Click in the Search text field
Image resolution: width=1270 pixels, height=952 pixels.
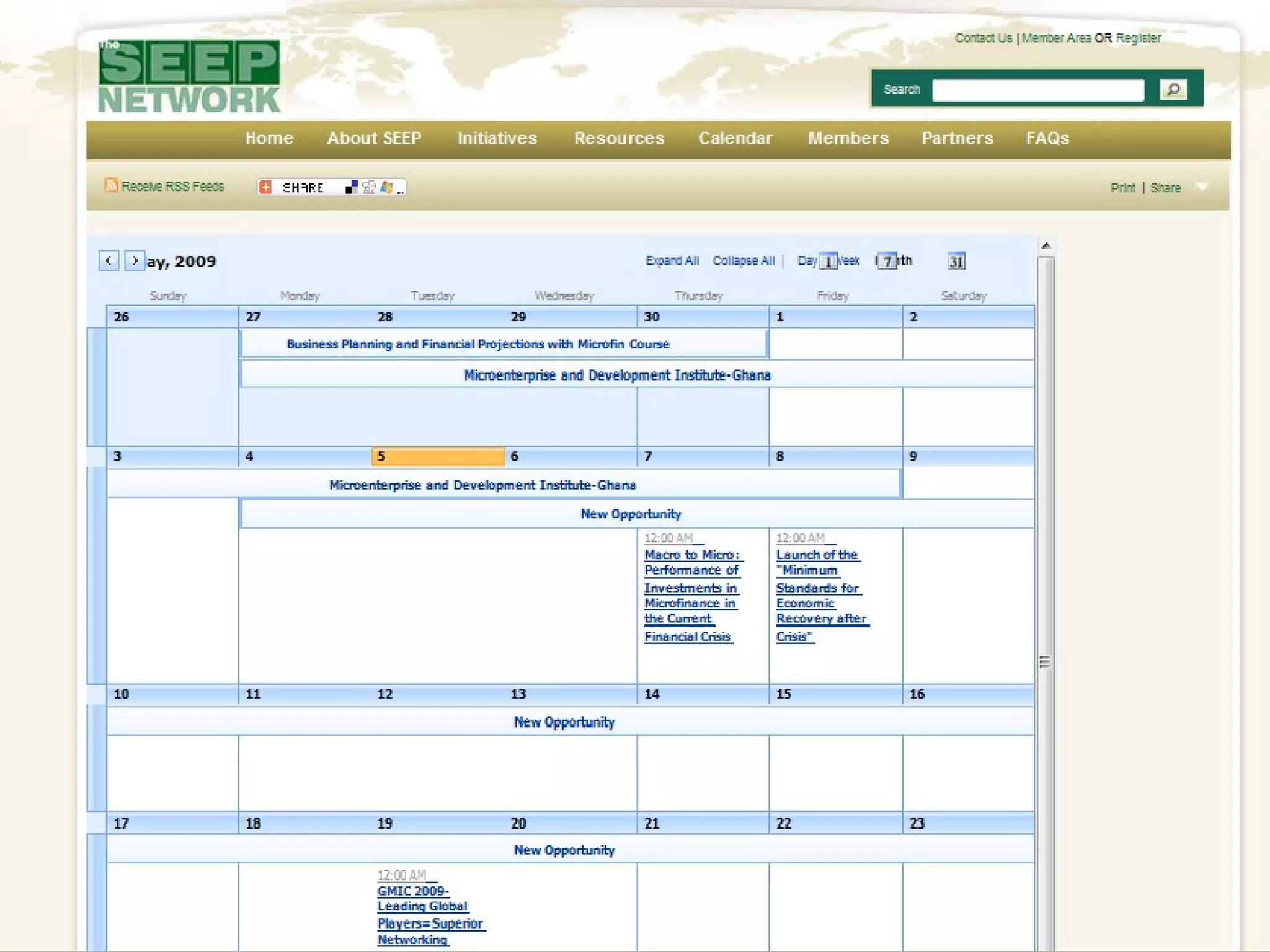tap(1037, 90)
